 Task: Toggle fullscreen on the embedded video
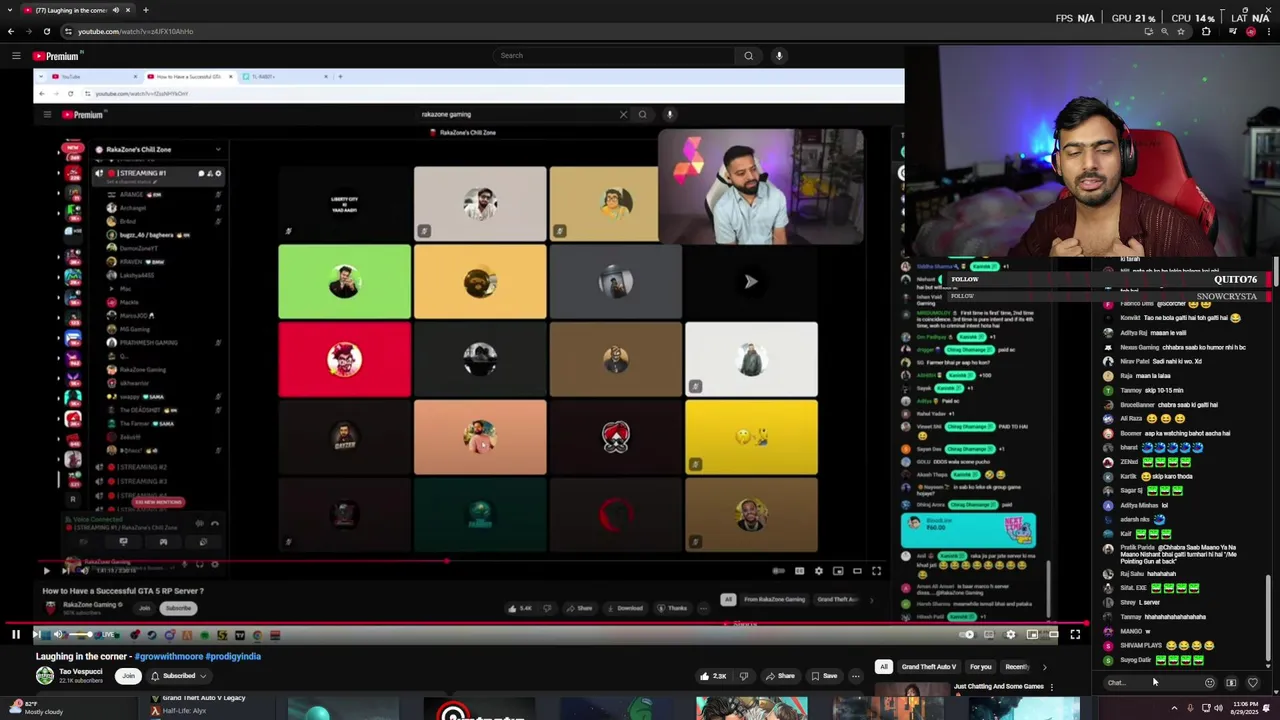[876, 571]
